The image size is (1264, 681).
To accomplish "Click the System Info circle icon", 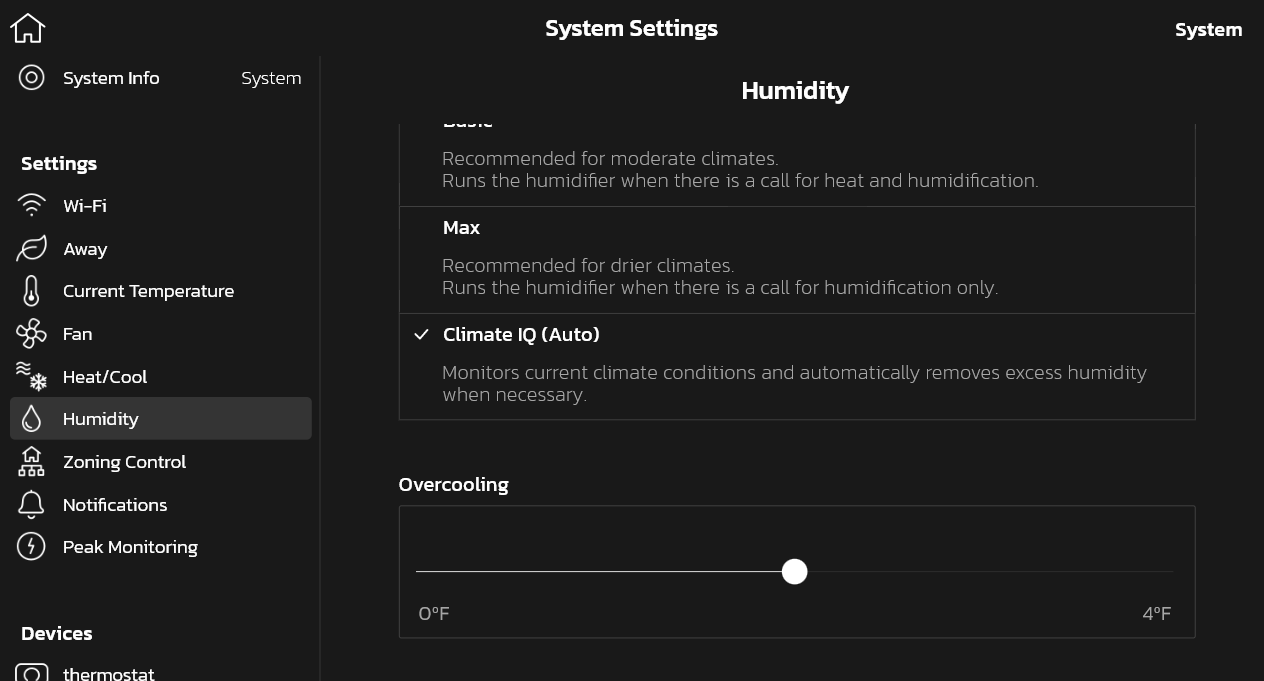I will click(32, 78).
